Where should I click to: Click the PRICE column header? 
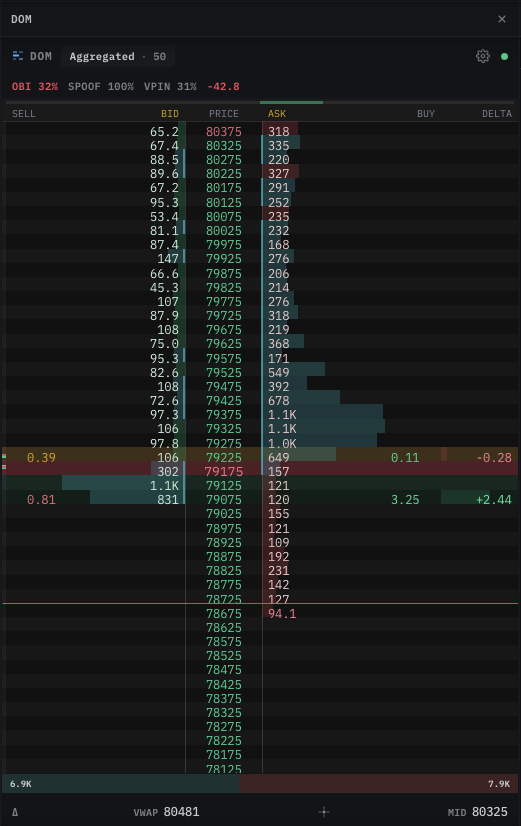pos(223,114)
